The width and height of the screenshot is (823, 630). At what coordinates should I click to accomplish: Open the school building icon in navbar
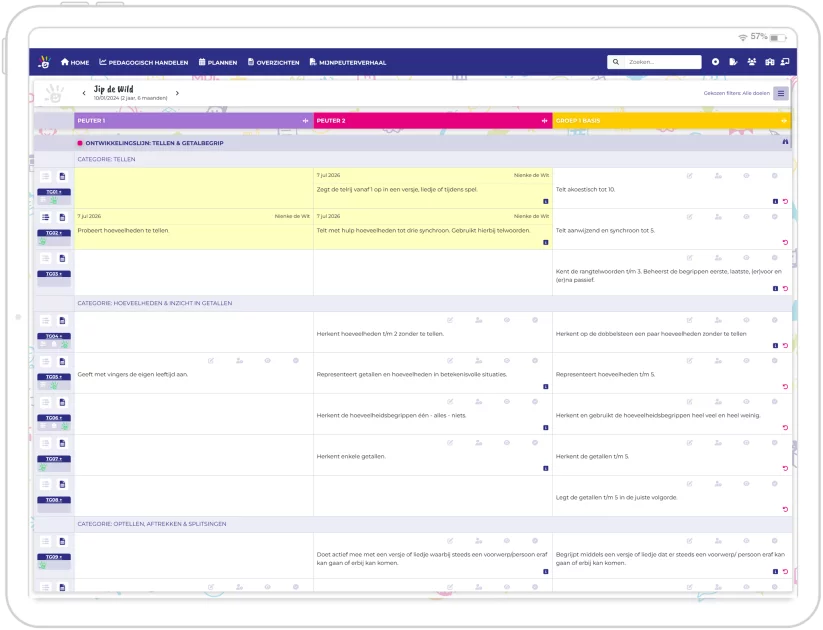[769, 62]
